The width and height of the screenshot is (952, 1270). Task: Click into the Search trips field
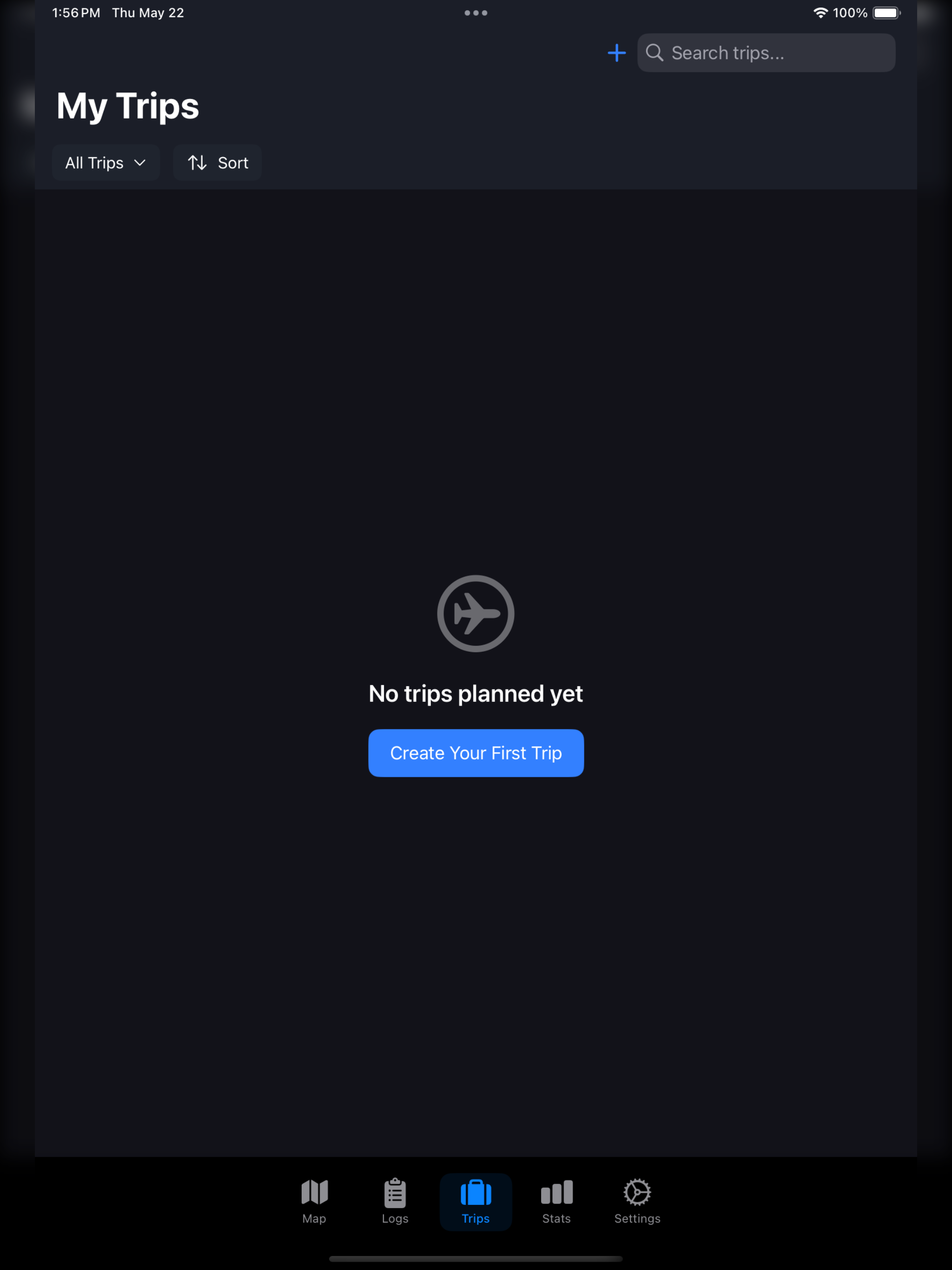coord(766,53)
